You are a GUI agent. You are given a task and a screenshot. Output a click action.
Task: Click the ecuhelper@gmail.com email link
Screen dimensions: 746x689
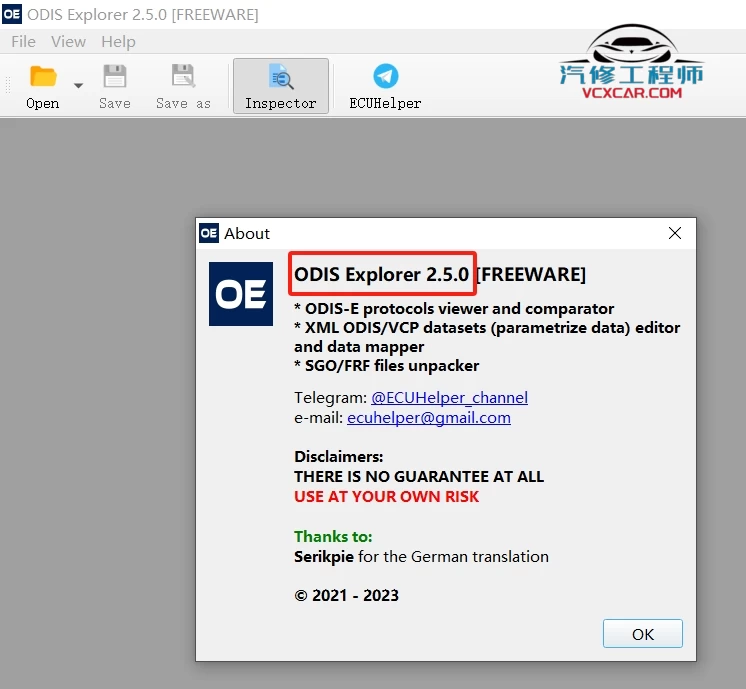(x=429, y=417)
